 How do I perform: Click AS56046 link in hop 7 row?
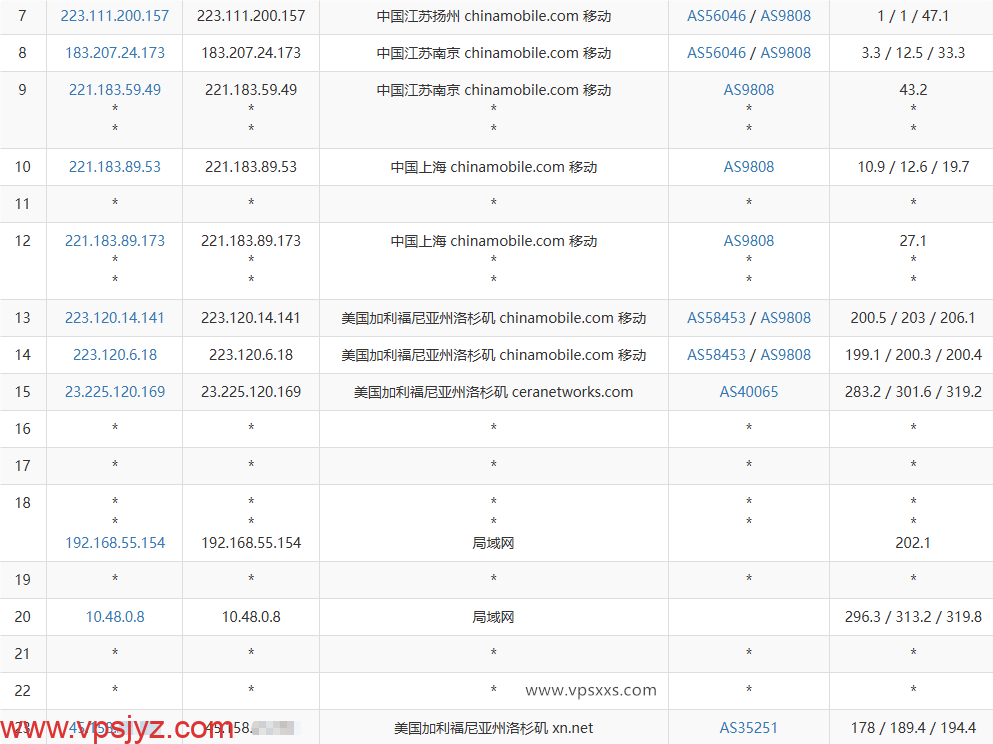pyautogui.click(x=716, y=16)
